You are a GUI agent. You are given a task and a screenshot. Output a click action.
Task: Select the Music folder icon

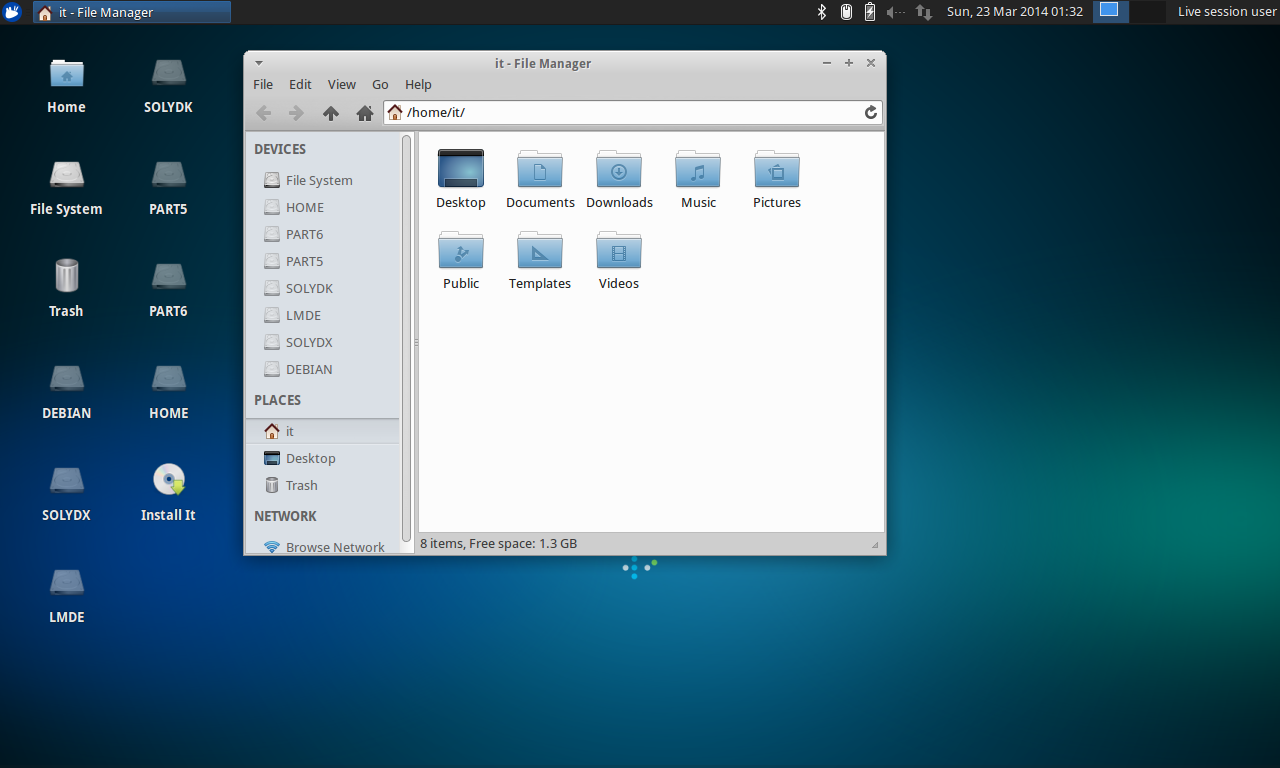click(x=698, y=169)
